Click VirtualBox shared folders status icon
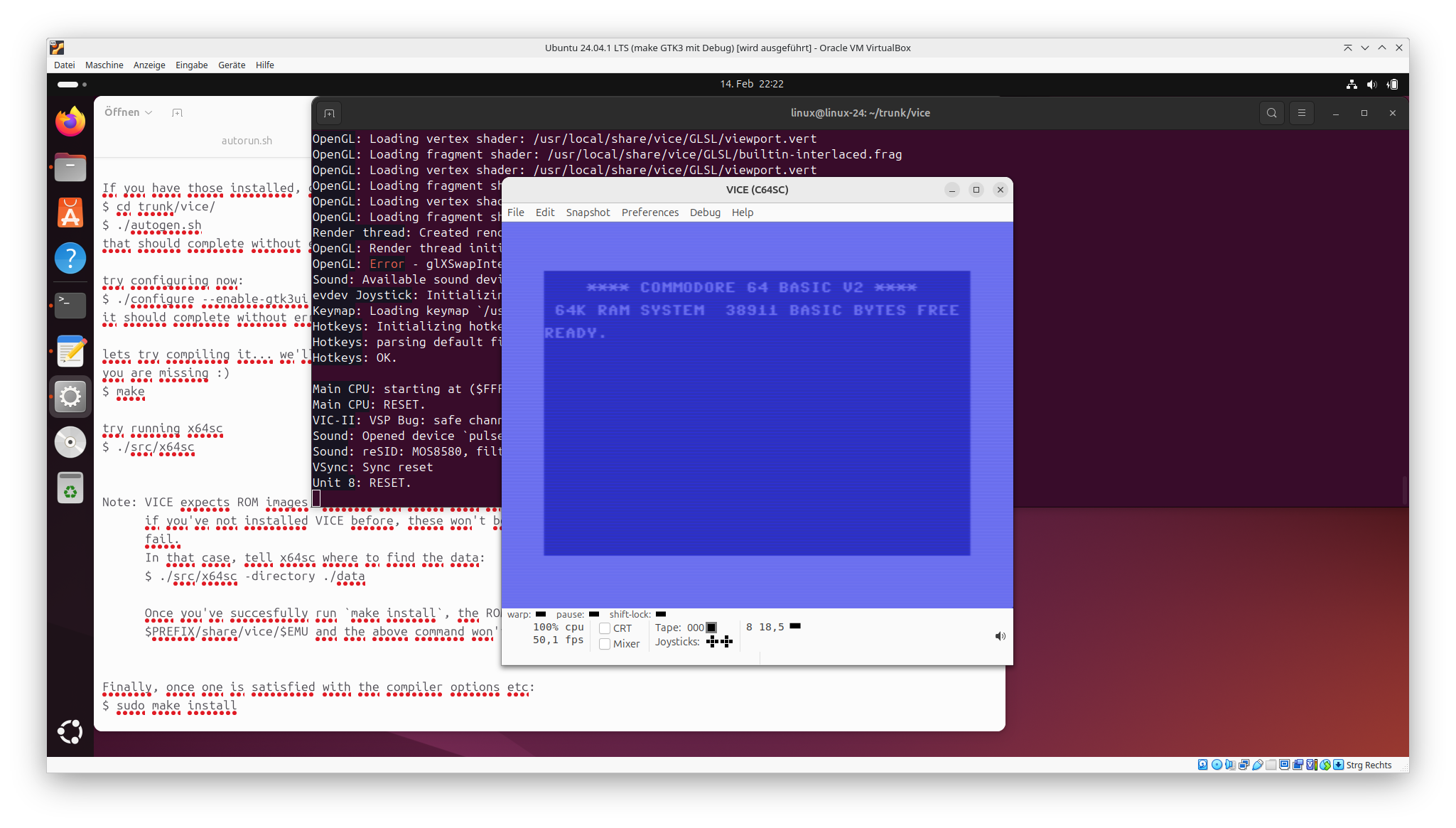1456x828 pixels. pos(1271,765)
